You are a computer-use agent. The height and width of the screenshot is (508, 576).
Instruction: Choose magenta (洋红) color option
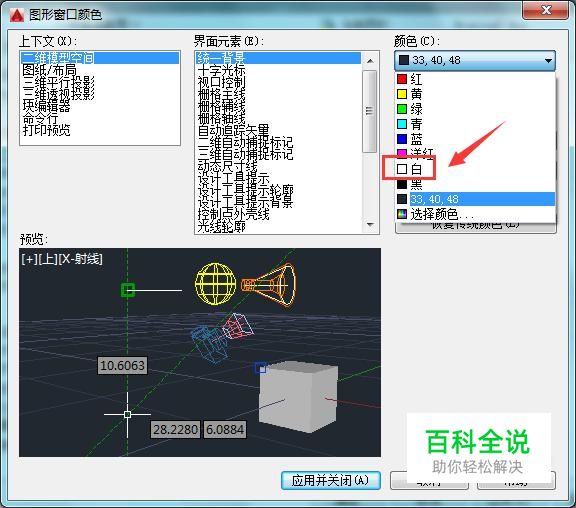tap(475, 153)
